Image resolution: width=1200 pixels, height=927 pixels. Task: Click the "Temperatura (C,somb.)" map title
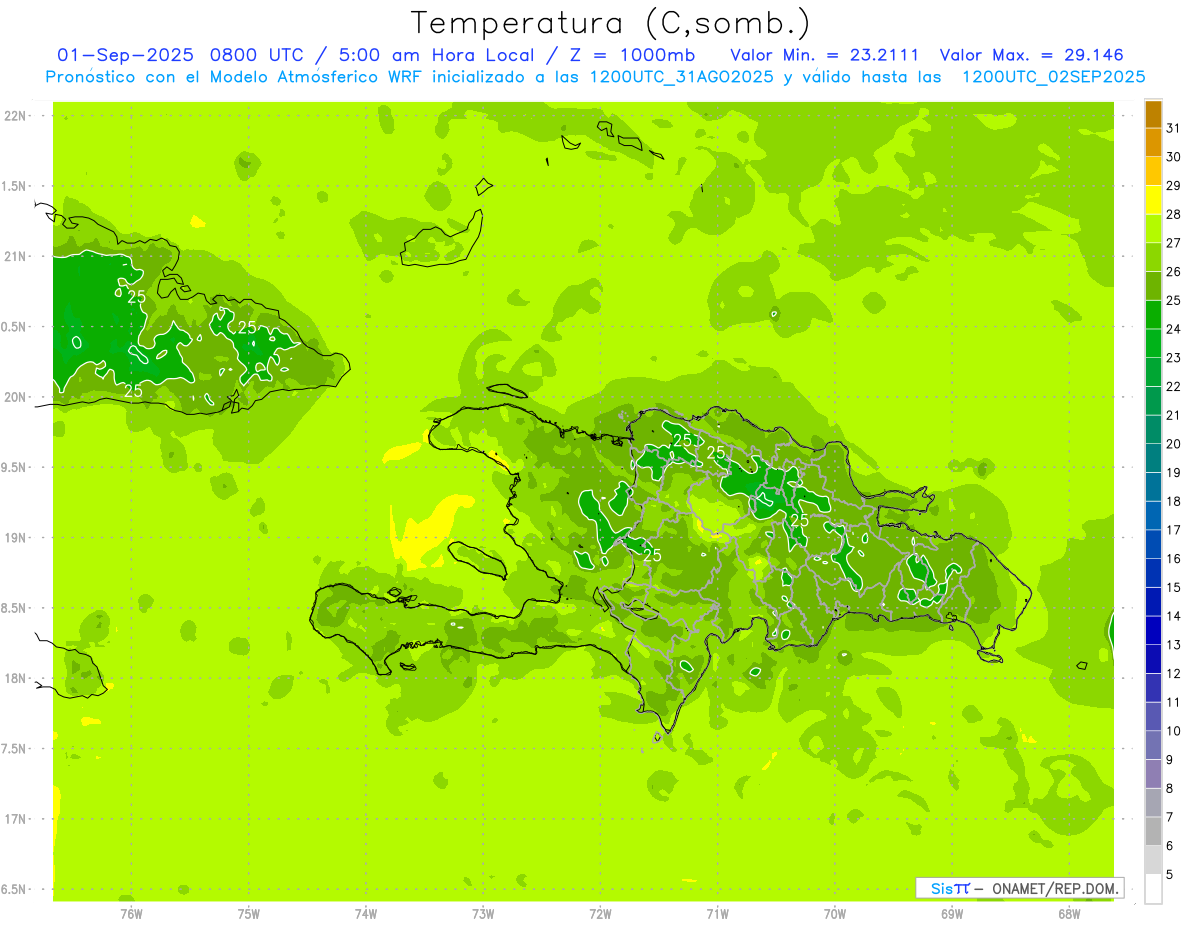pos(611,23)
